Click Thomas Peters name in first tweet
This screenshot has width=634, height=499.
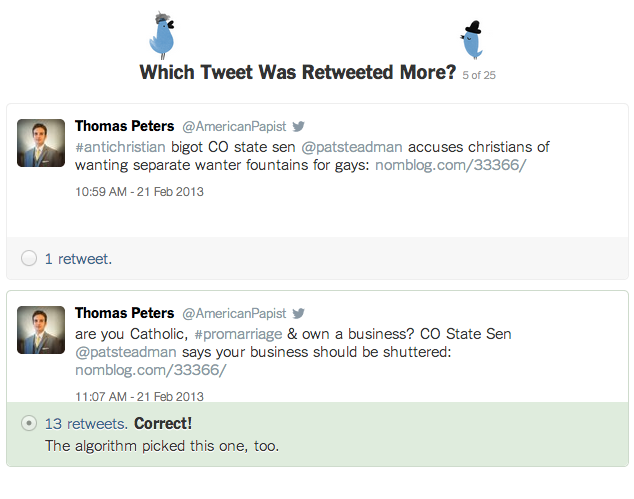(125, 126)
